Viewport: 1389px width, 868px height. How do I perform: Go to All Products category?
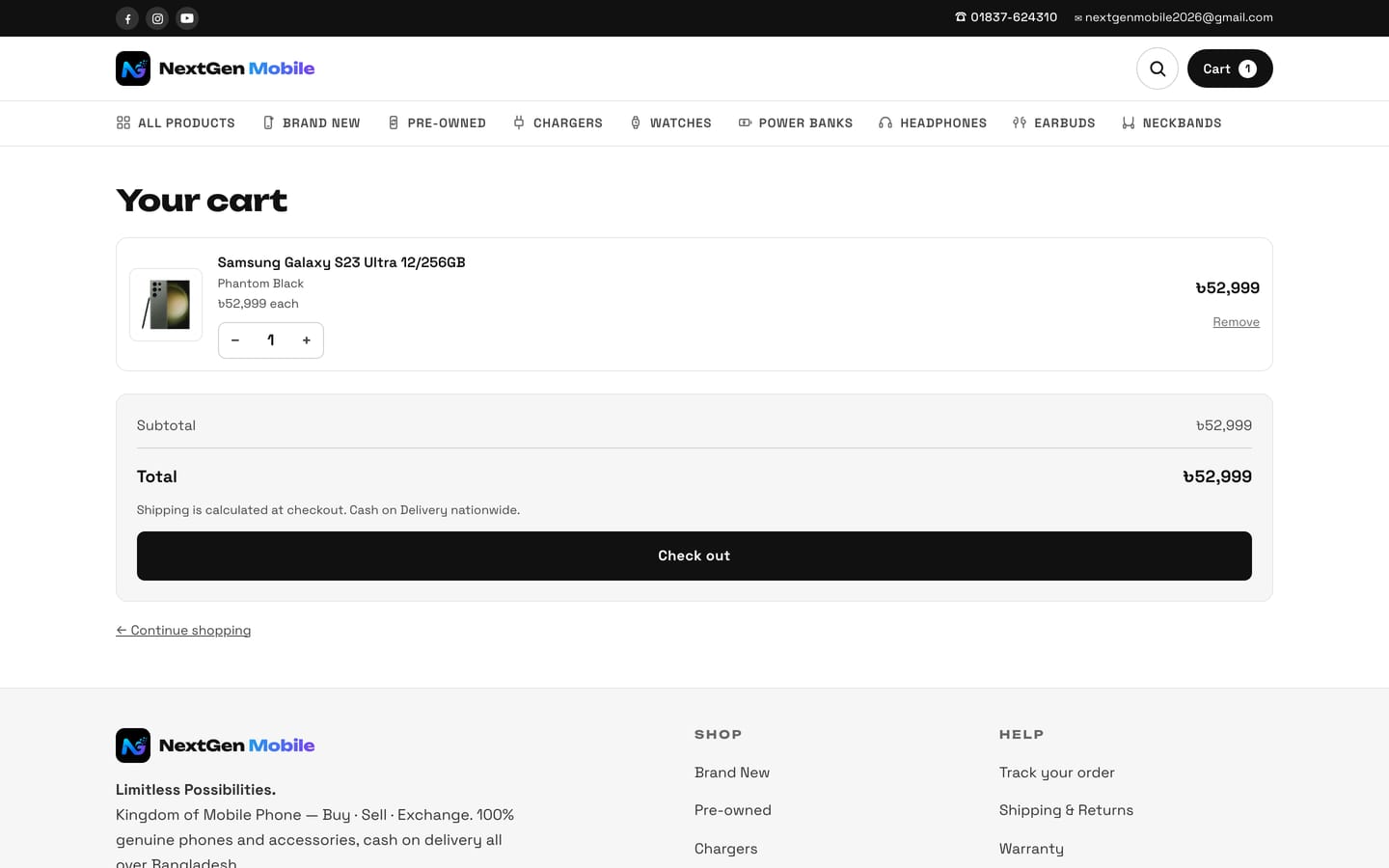click(x=176, y=122)
